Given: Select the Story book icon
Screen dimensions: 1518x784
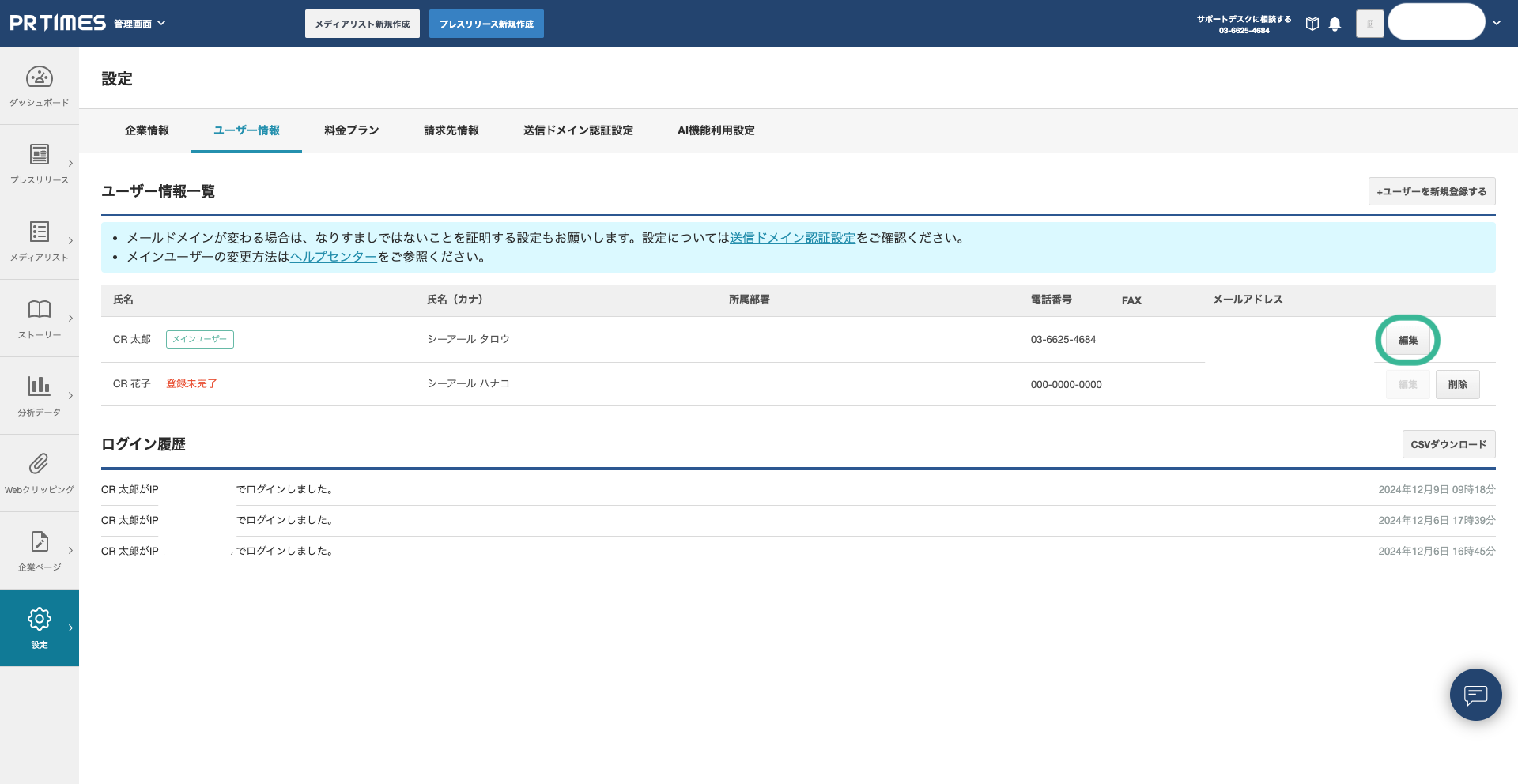Looking at the screenshot, I should click(x=39, y=309).
